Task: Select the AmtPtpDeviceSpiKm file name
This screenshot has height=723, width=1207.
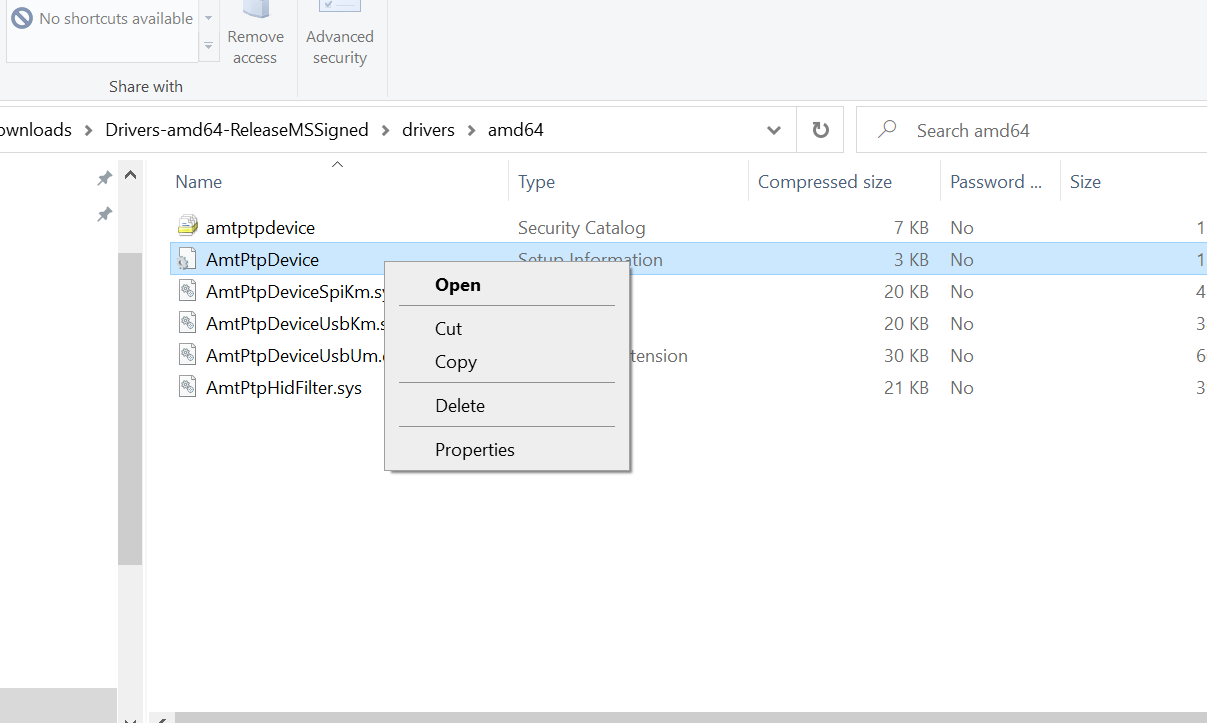Action: 295,292
